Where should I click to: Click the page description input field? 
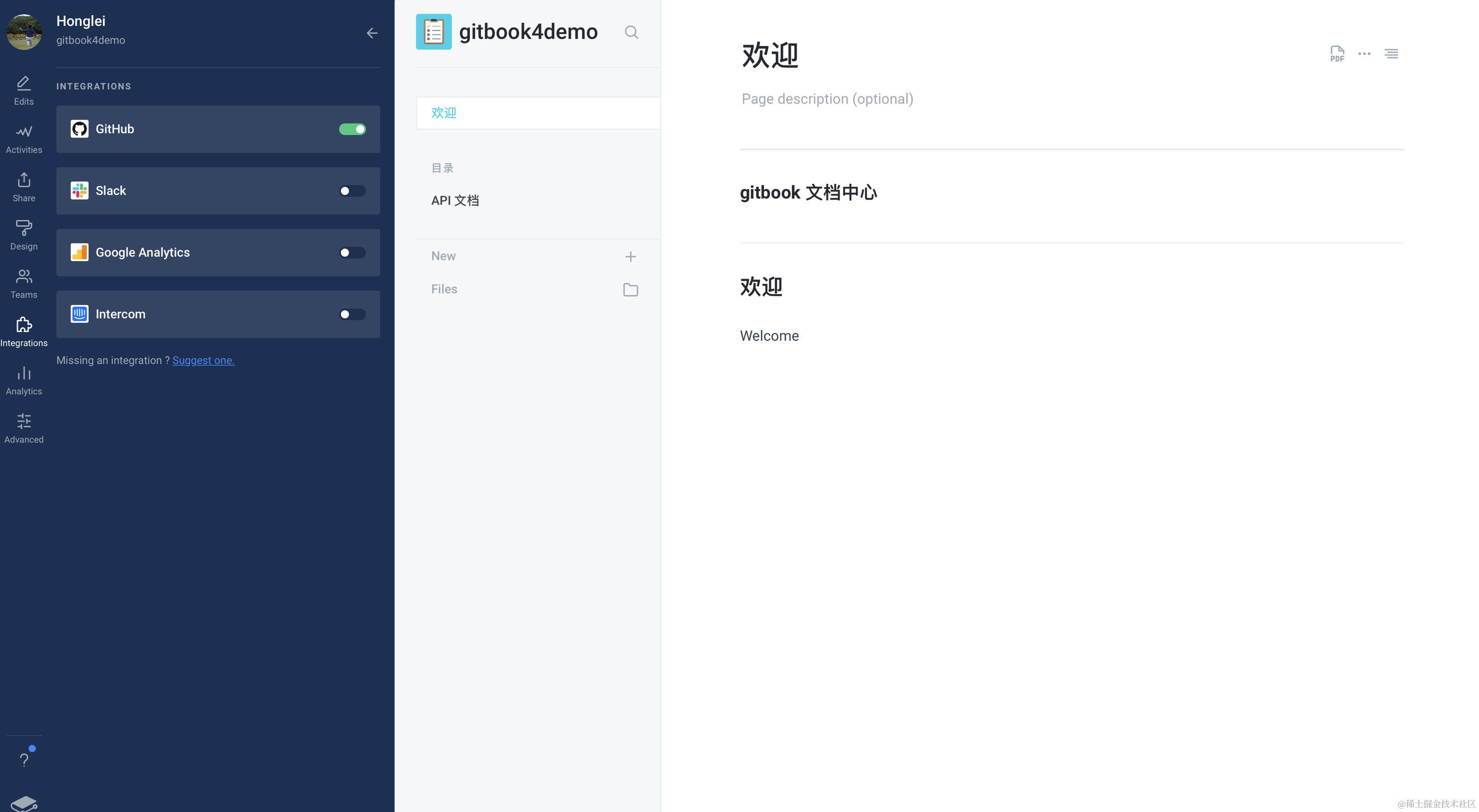828,99
